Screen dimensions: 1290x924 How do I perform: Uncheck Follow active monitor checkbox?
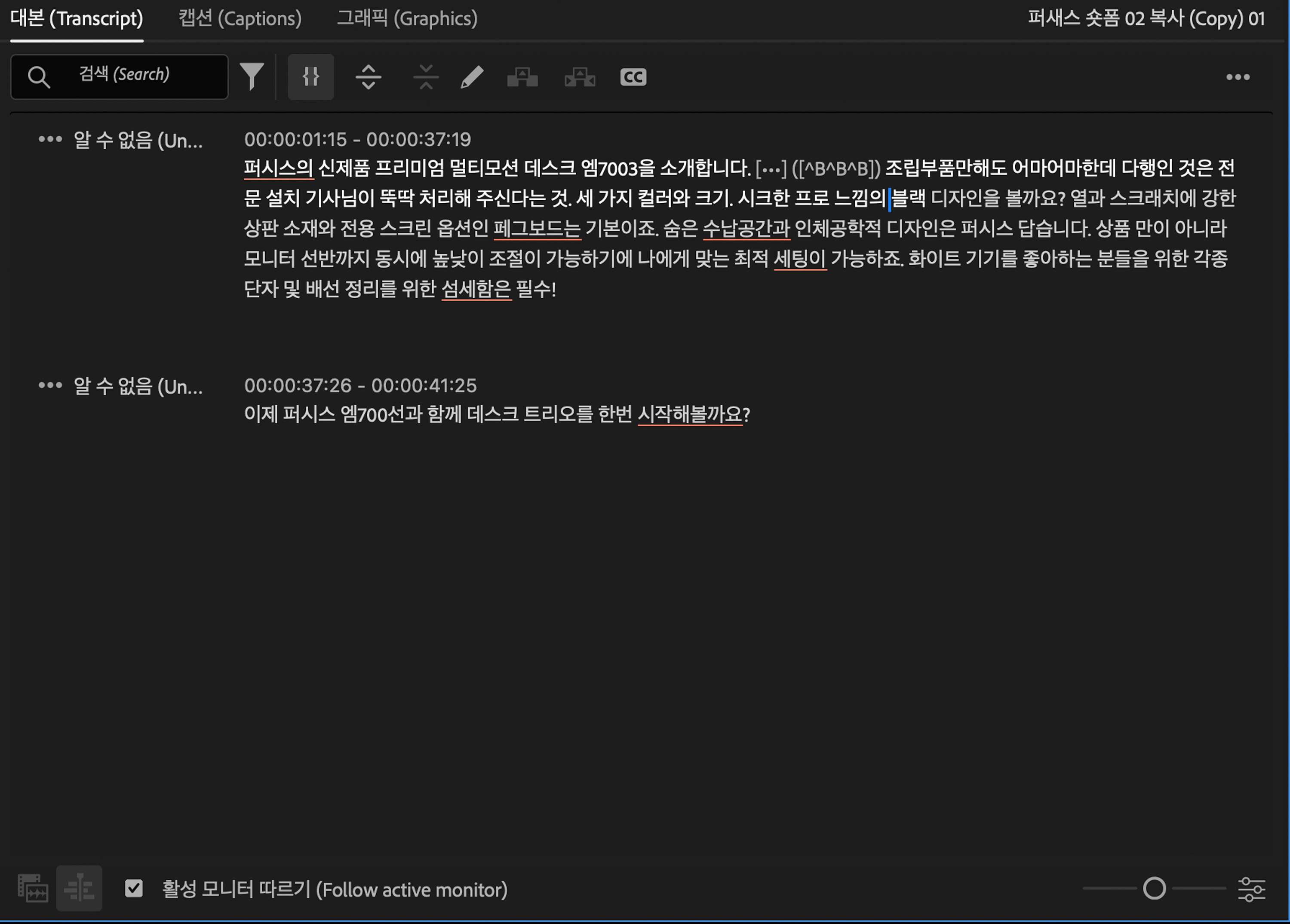pos(134,888)
